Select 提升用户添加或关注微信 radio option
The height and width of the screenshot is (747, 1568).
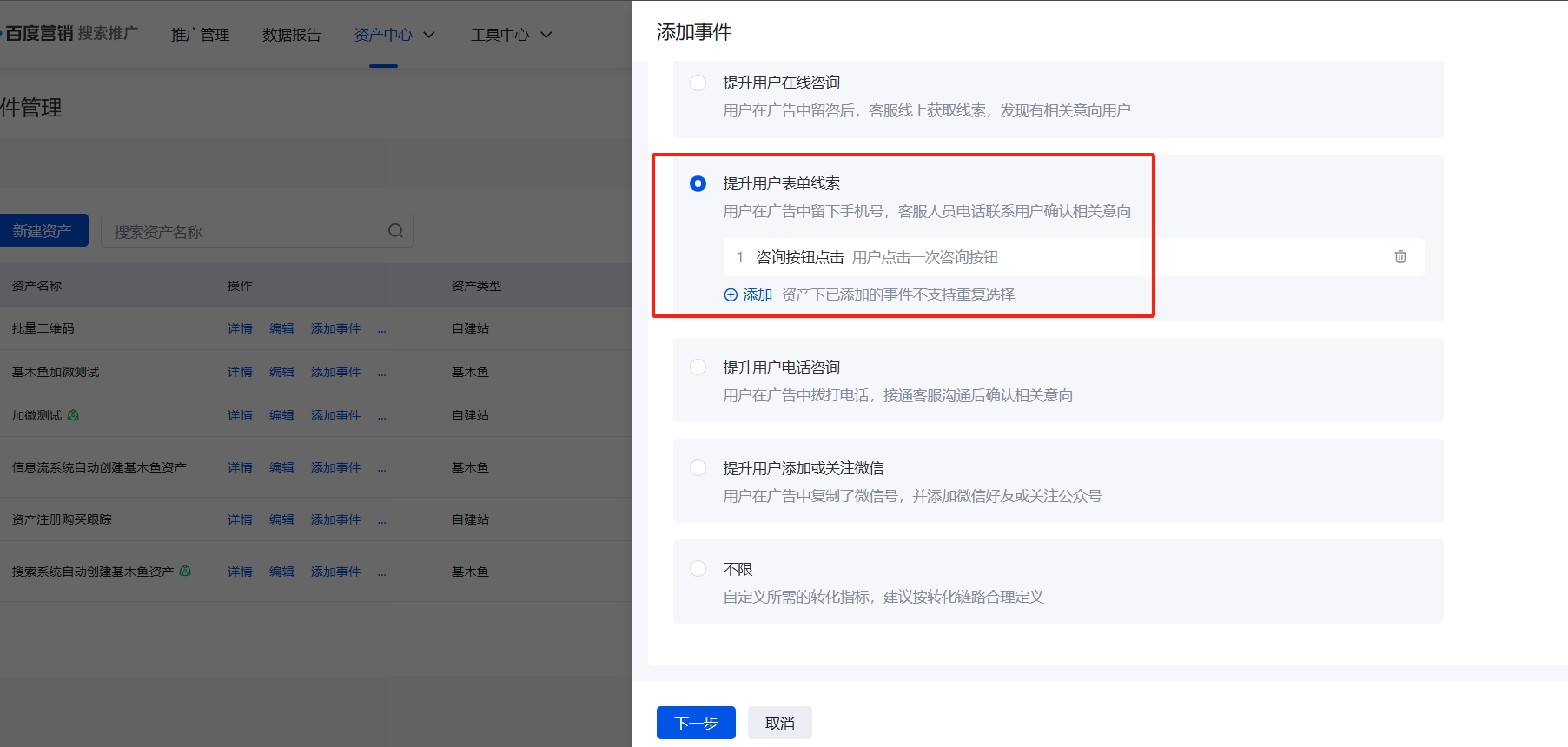coord(698,468)
